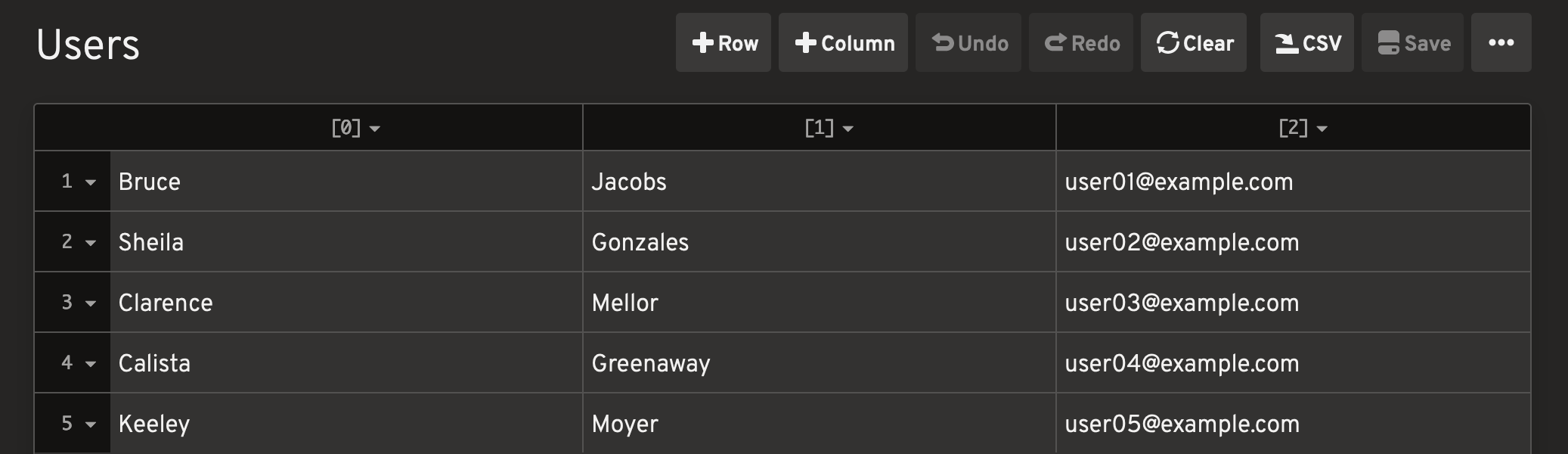
Task: Clear the table with Clear button
Action: [x=1194, y=43]
